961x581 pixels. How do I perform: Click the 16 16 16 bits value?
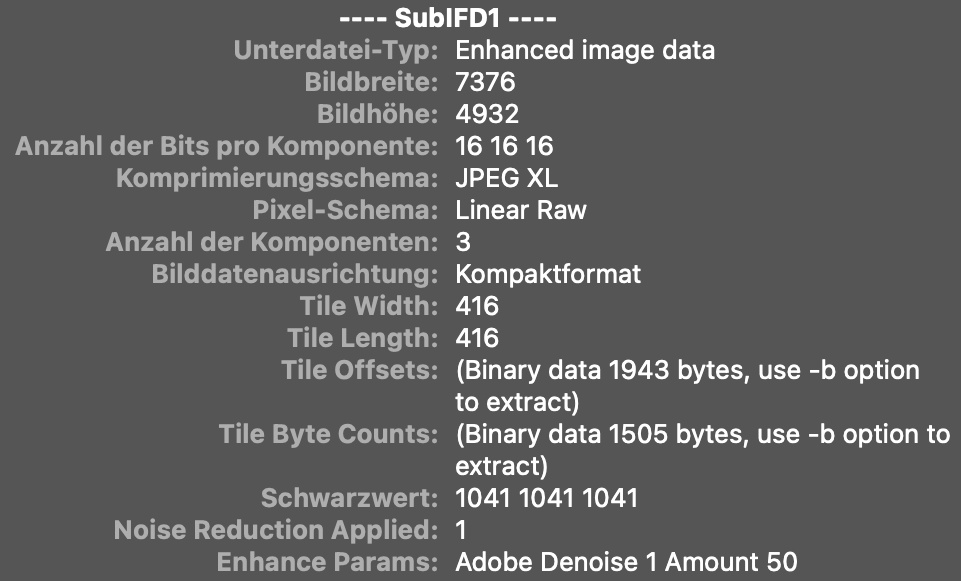503,146
